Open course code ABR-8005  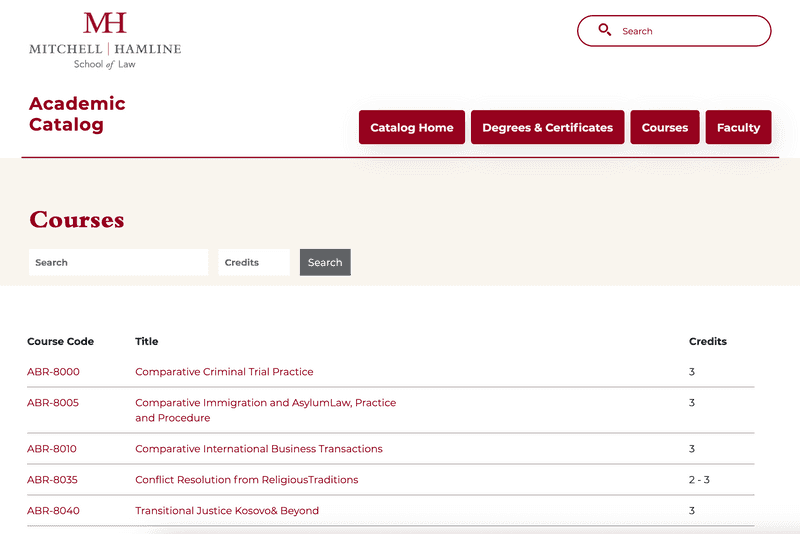(x=53, y=403)
